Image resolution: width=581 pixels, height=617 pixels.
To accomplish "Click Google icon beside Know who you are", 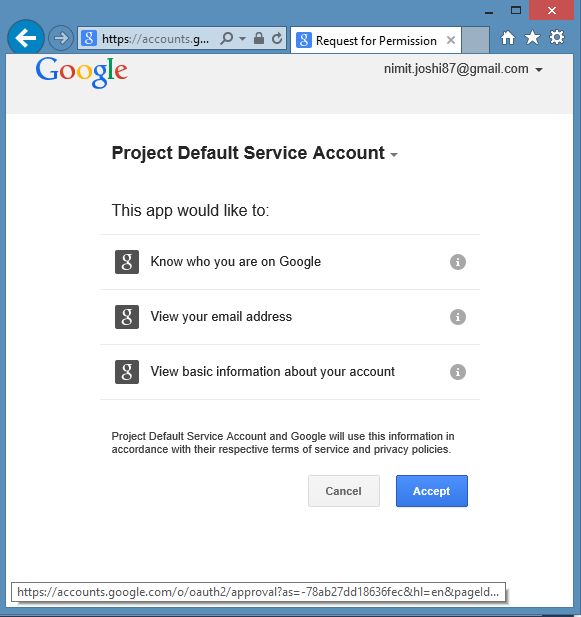I will coord(127,262).
